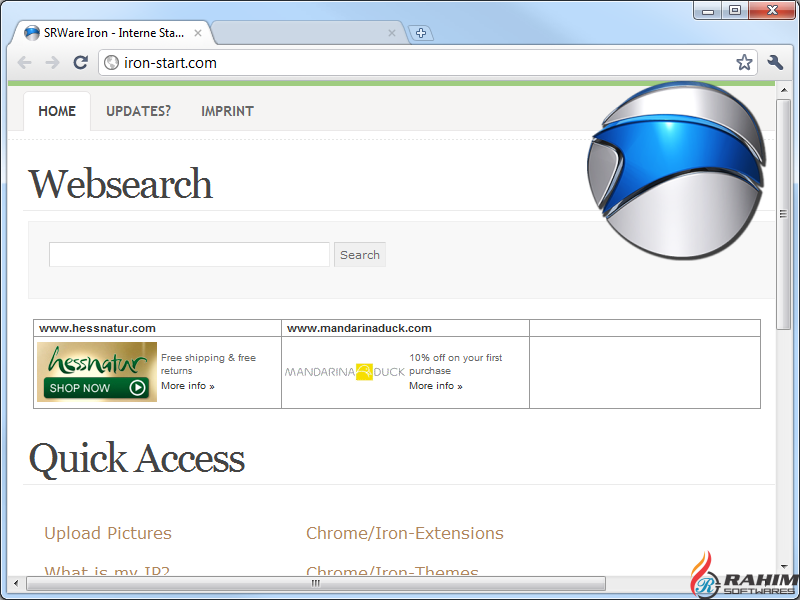Switch to the blank second tab

point(306,33)
